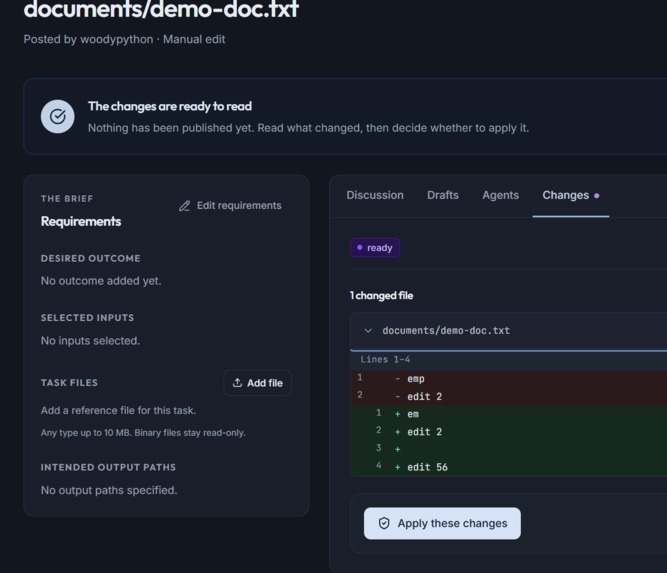Viewport: 667px width, 573px height.
Task: Click added line '+ edit 56'
Action: (x=508, y=467)
